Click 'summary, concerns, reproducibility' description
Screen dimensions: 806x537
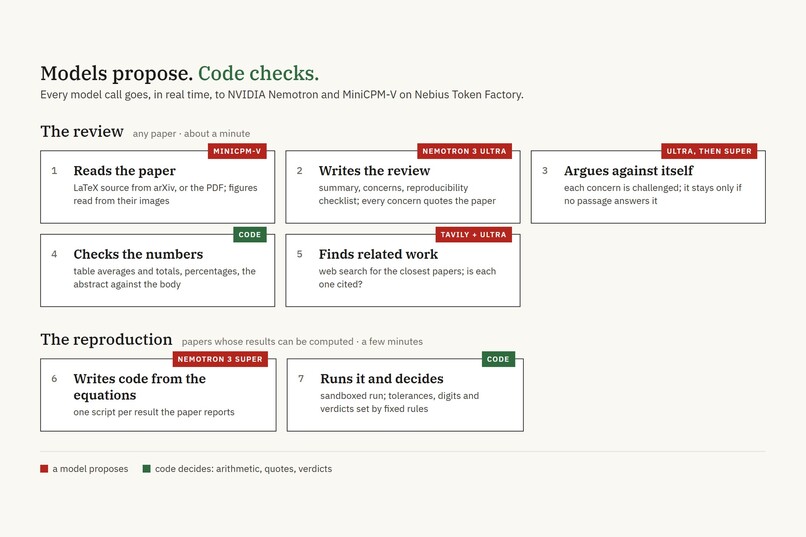point(407,194)
